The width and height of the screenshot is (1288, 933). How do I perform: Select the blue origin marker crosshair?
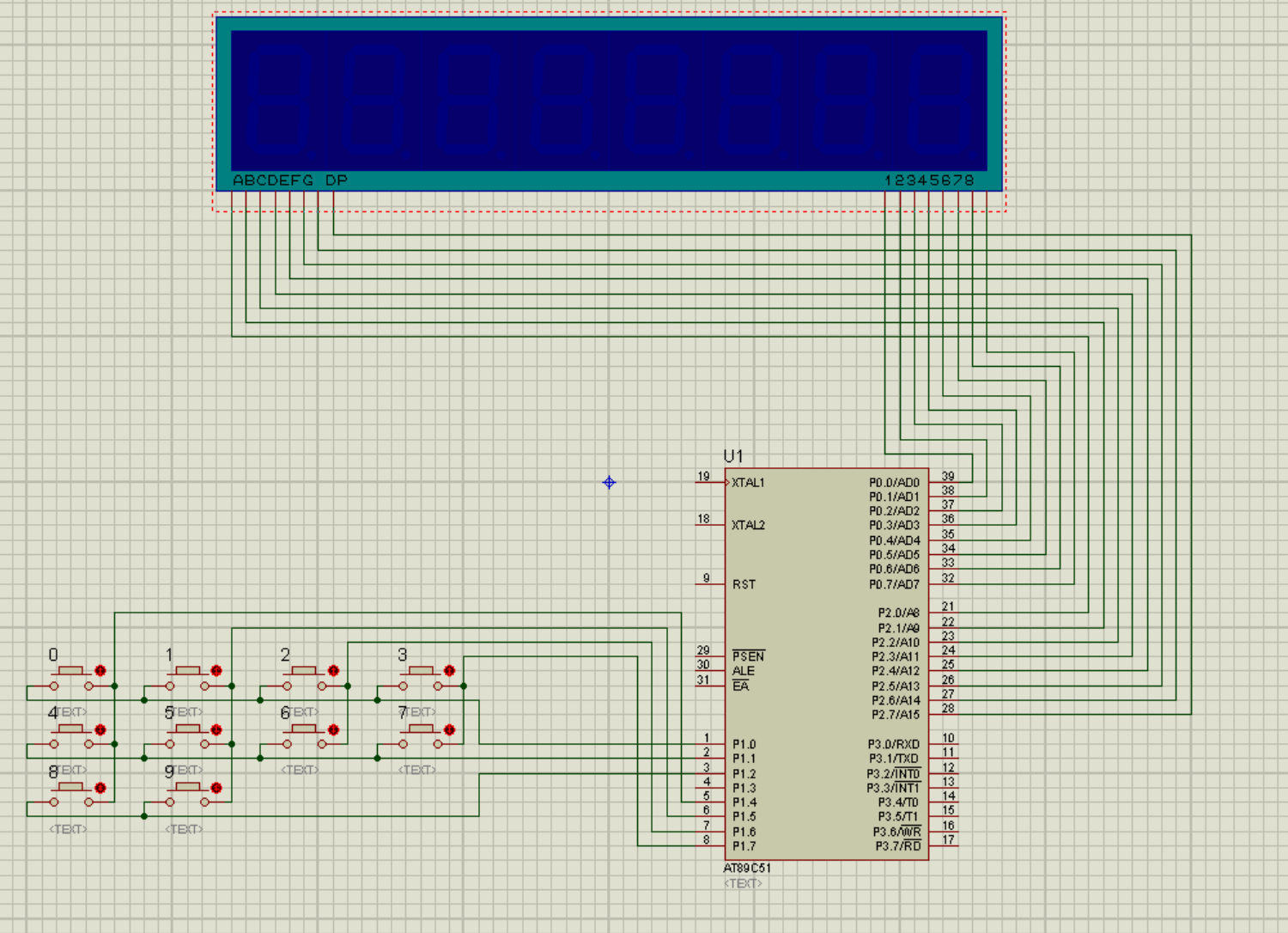[x=609, y=482]
